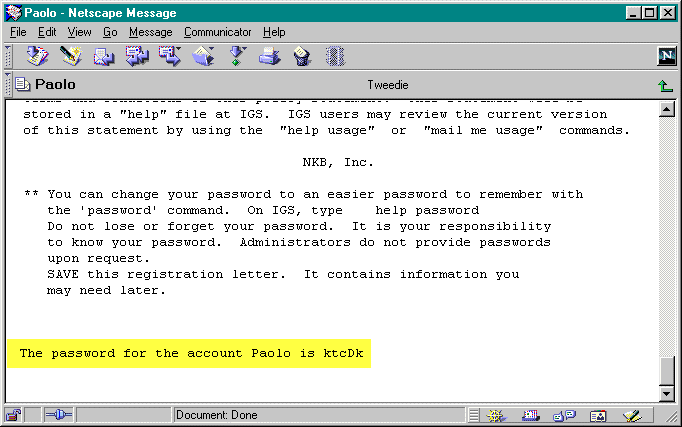Image resolution: width=682 pixels, height=427 pixels.
Task: Click the vertical scrollbar thumb
Action: coord(666,371)
